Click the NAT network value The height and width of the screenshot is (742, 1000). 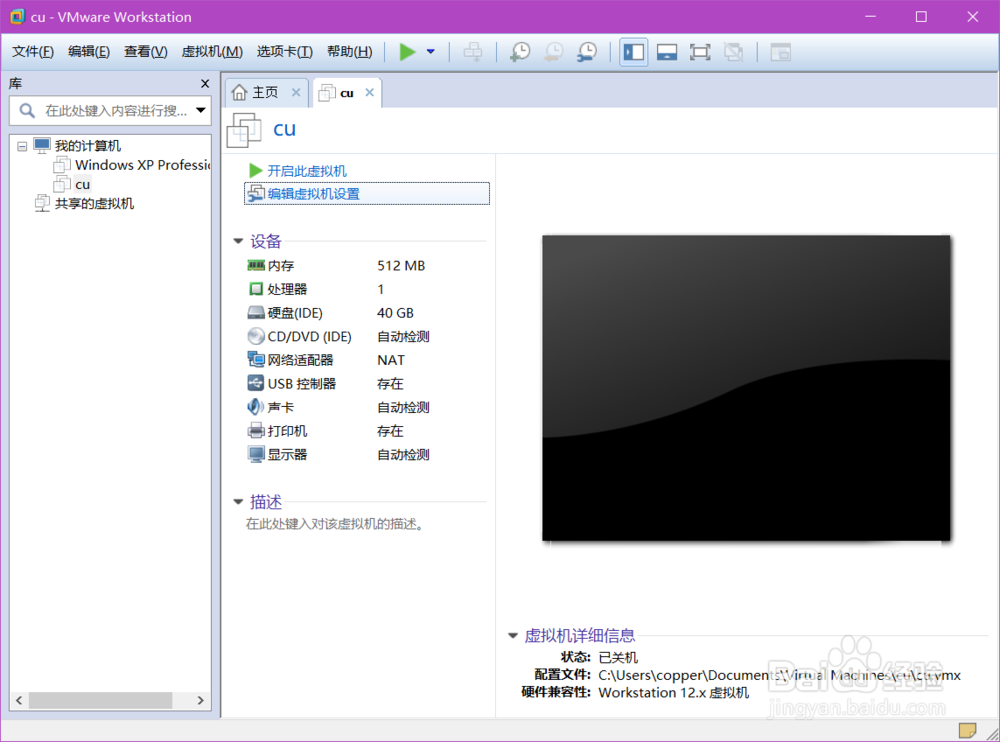point(391,360)
